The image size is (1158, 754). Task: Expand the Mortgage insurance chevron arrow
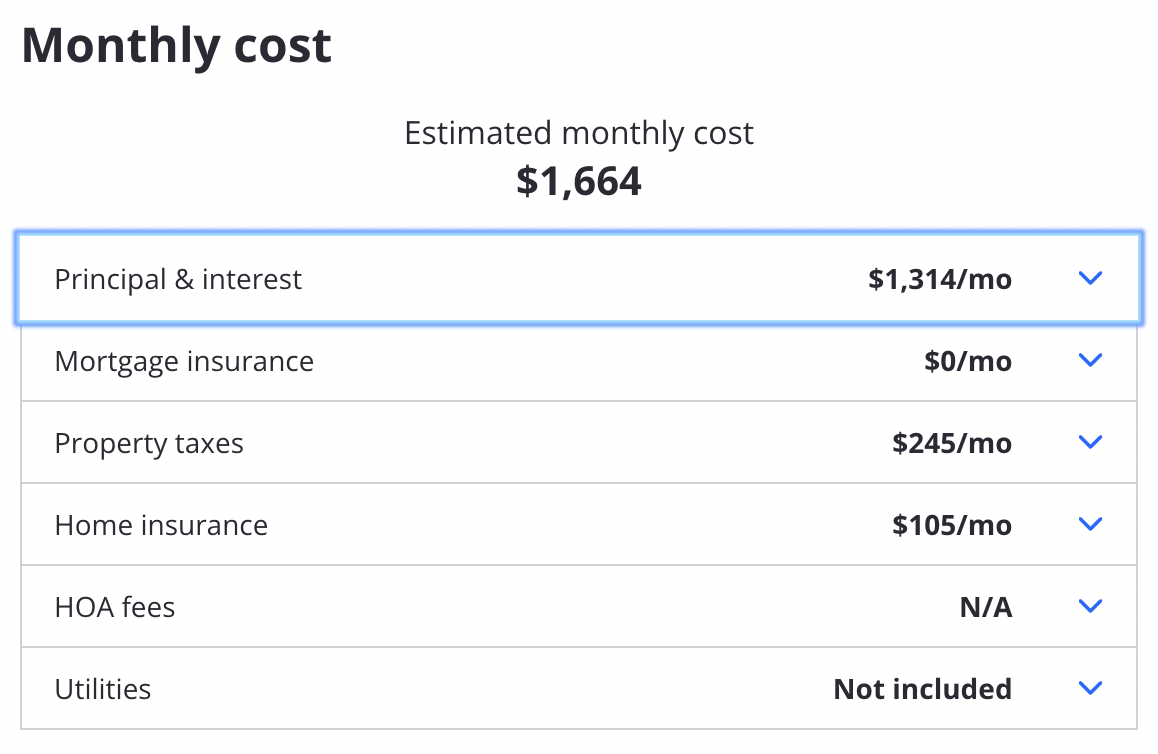[x=1090, y=360]
